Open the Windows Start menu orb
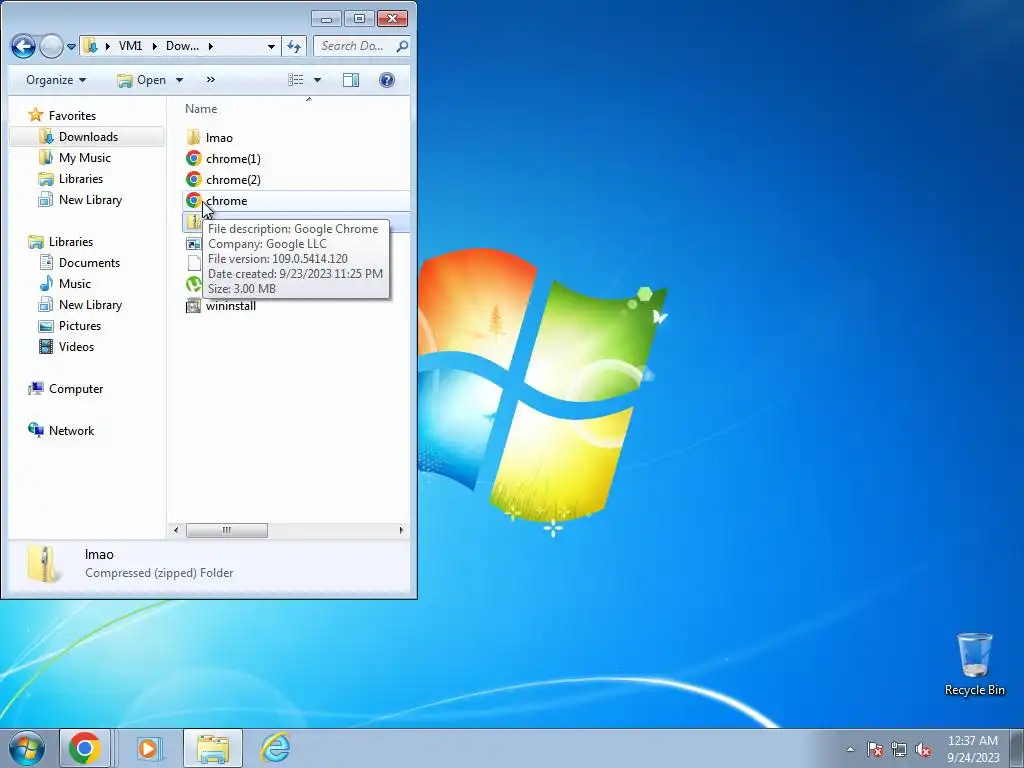 (27, 748)
